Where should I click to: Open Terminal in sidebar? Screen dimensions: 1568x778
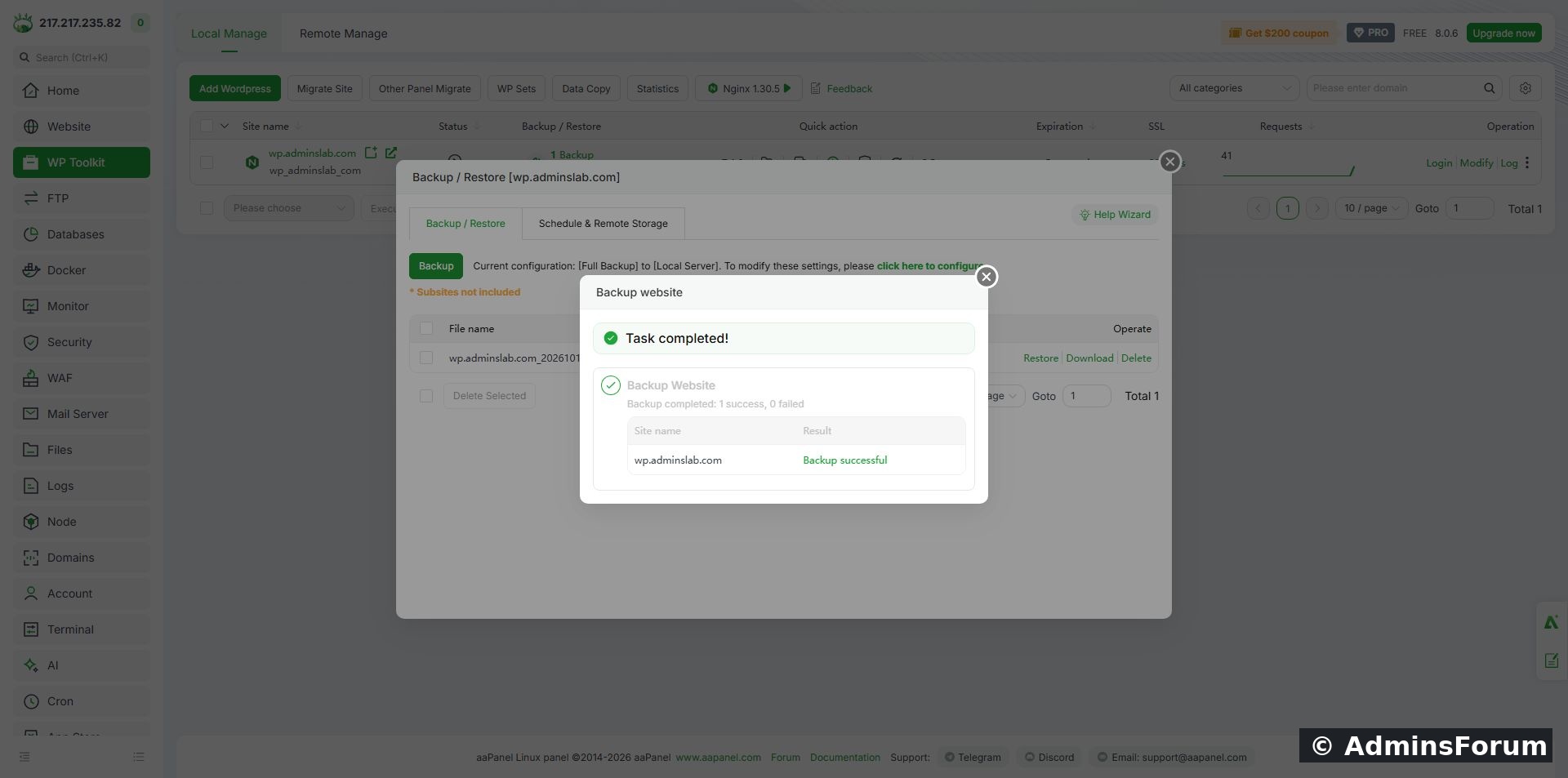[82, 629]
